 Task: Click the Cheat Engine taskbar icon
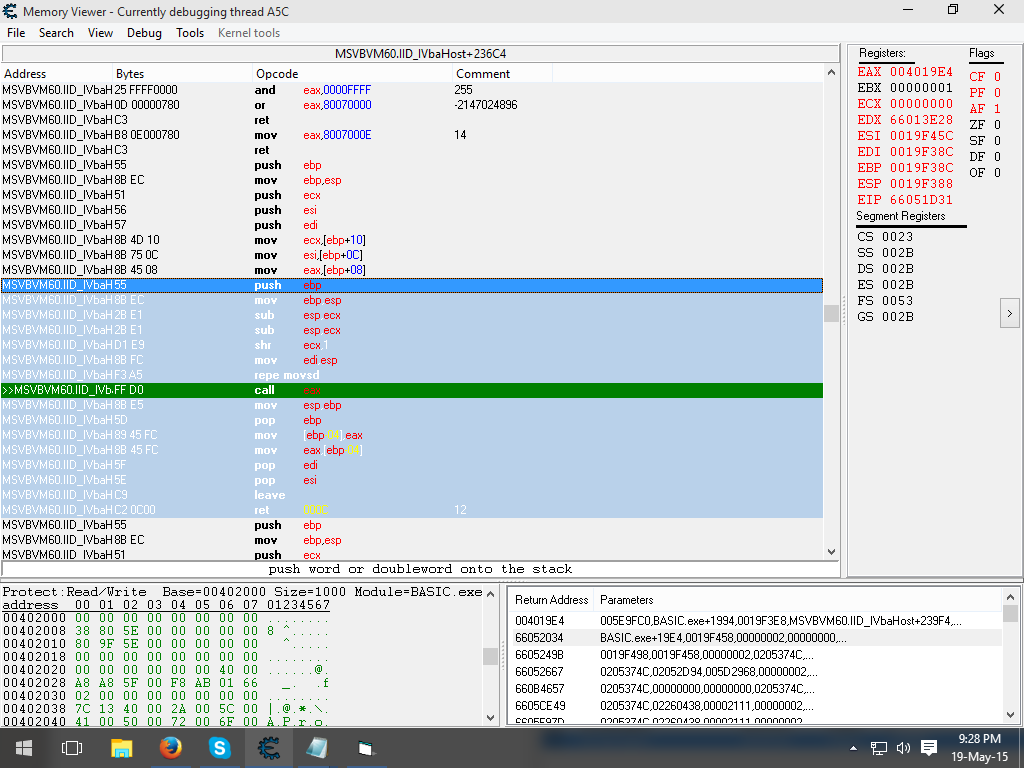(x=268, y=747)
